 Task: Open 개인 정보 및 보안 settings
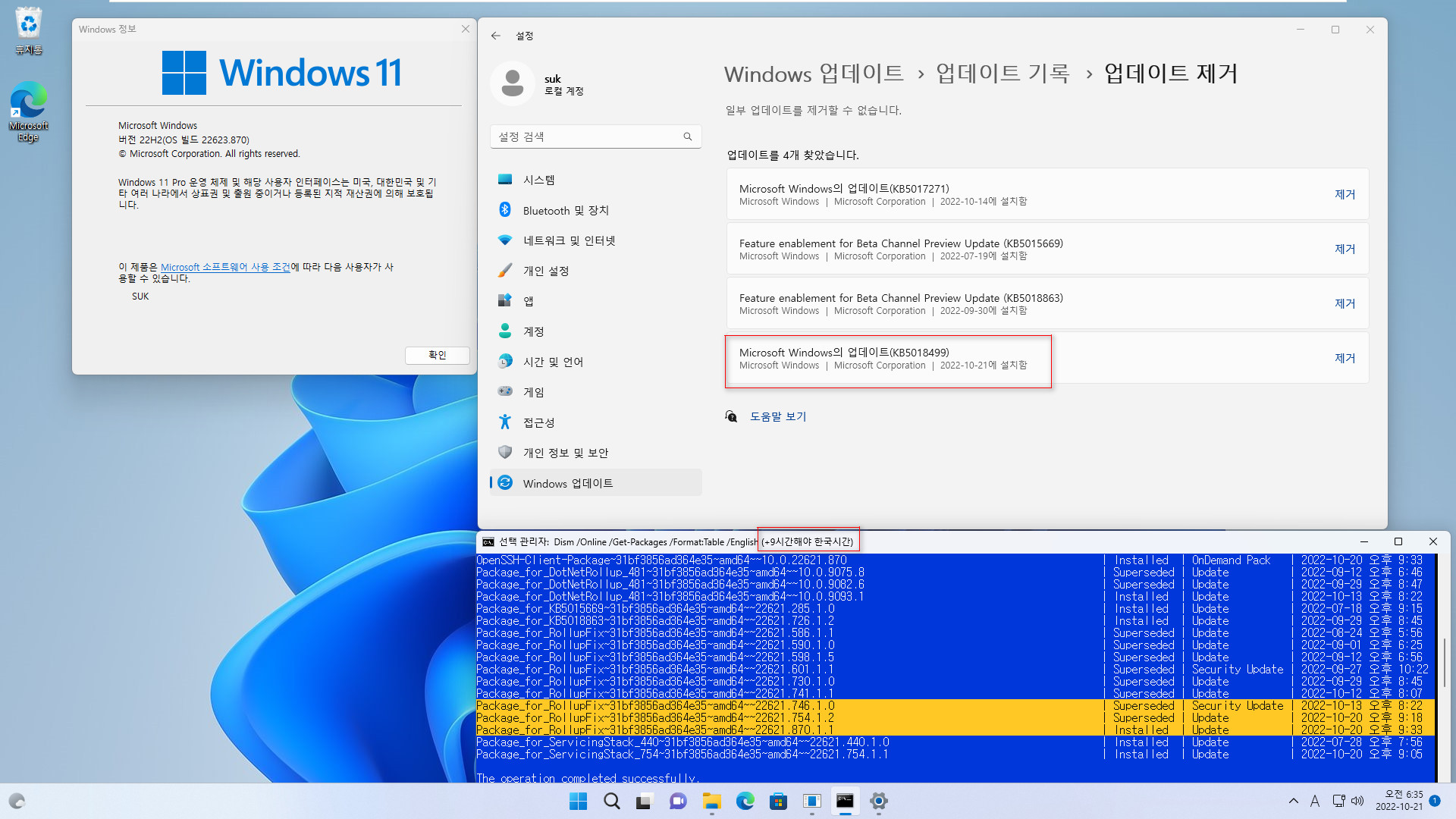(x=595, y=453)
